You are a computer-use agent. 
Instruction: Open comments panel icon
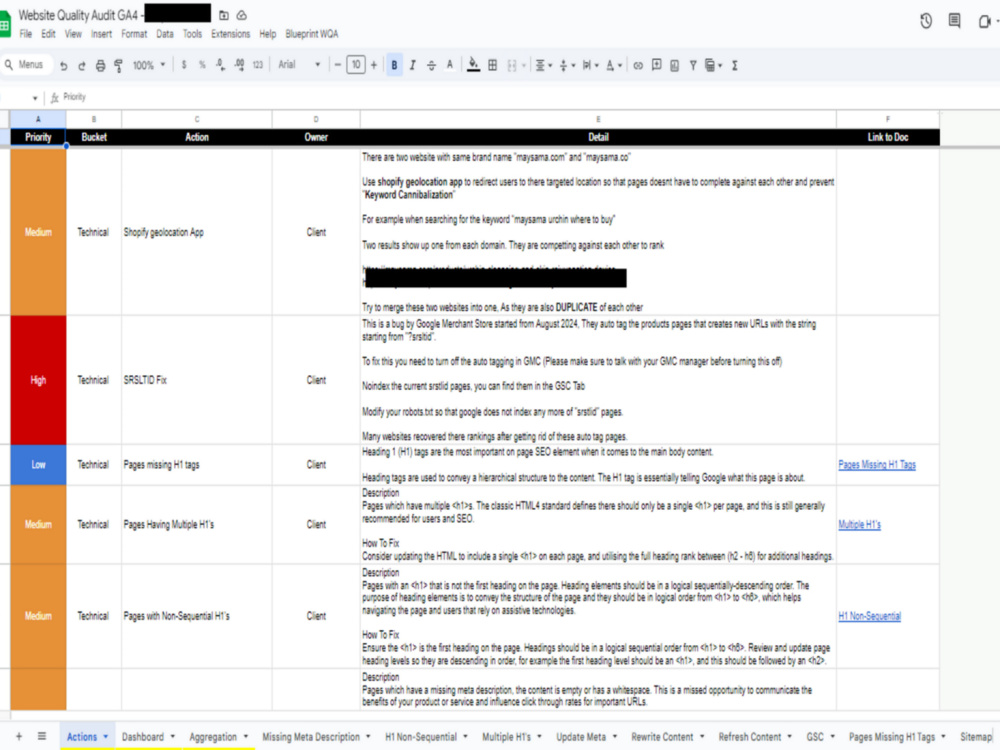click(x=955, y=21)
